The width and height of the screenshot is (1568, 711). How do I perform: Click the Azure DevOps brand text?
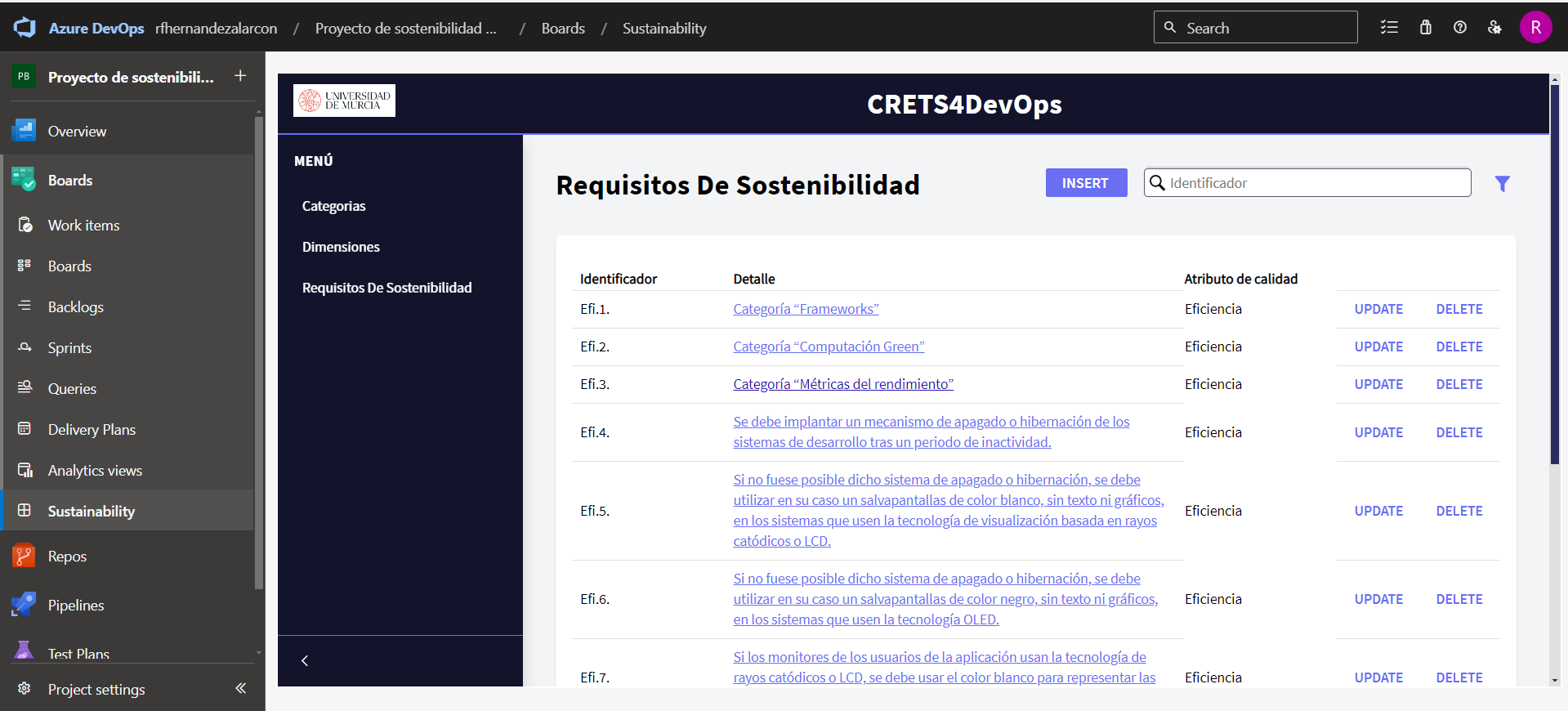coord(96,28)
